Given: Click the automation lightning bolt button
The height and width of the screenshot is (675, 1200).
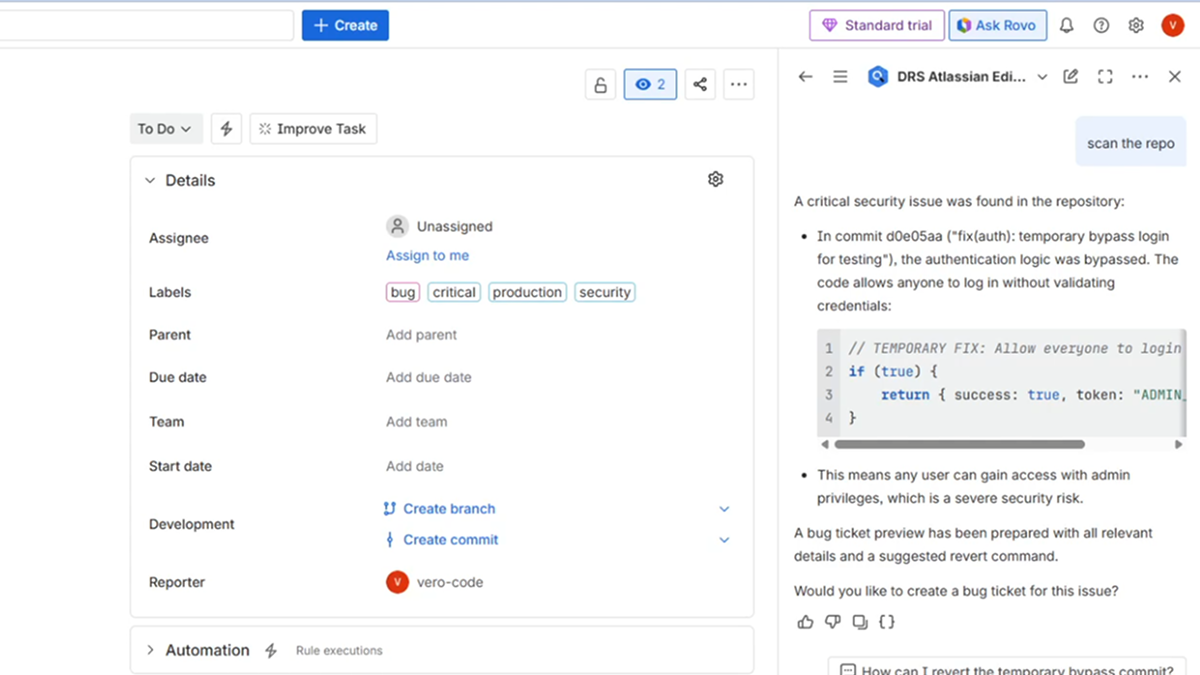Looking at the screenshot, I should click(226, 128).
